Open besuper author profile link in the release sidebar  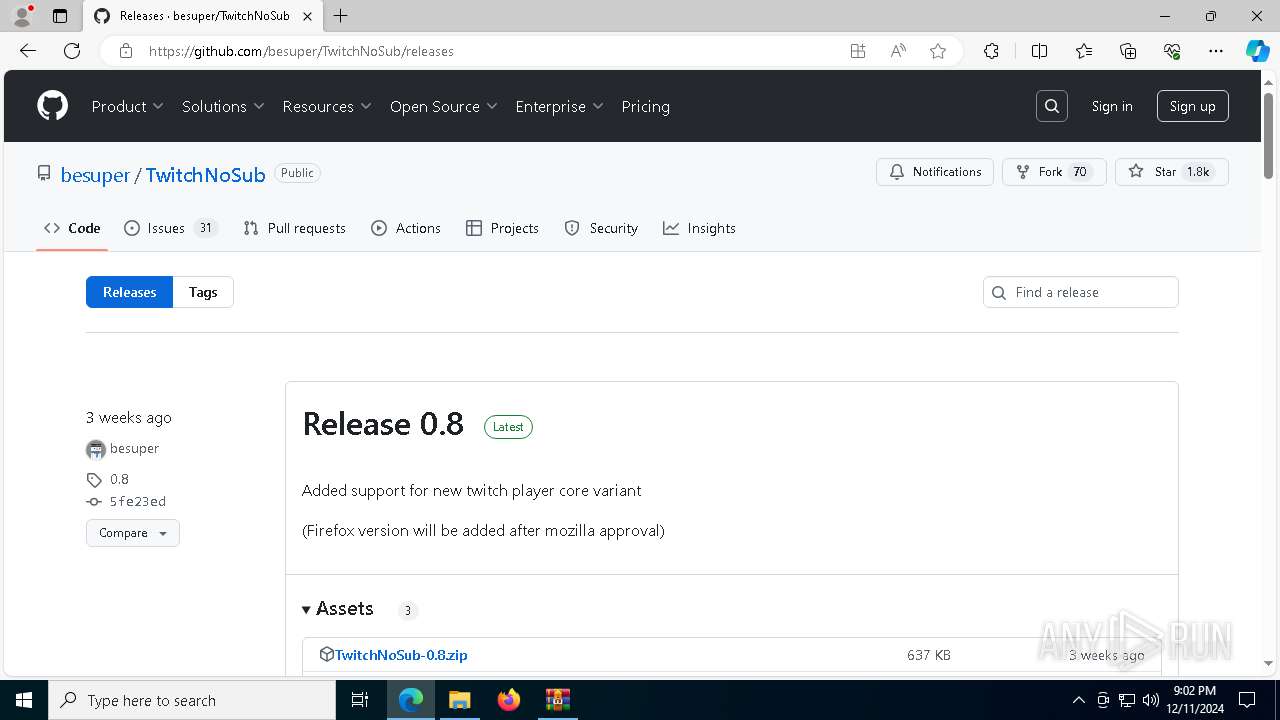coord(134,449)
